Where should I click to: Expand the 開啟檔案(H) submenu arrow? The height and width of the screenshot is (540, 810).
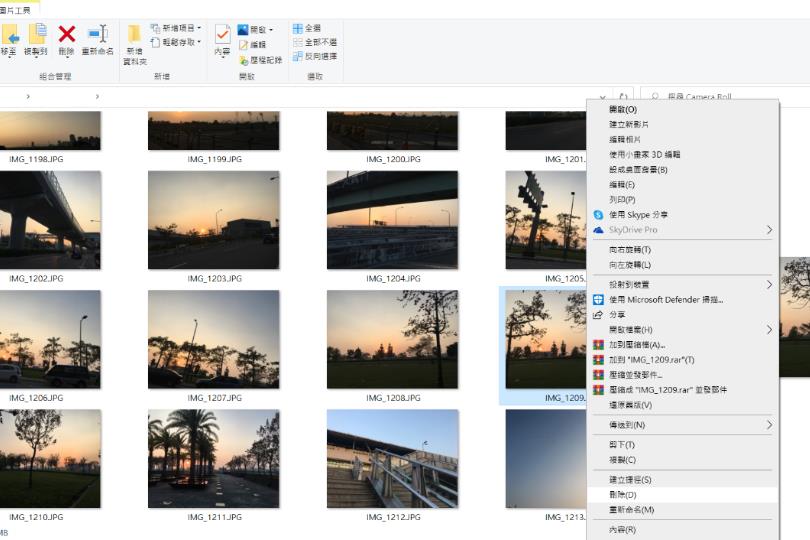[x=769, y=330]
